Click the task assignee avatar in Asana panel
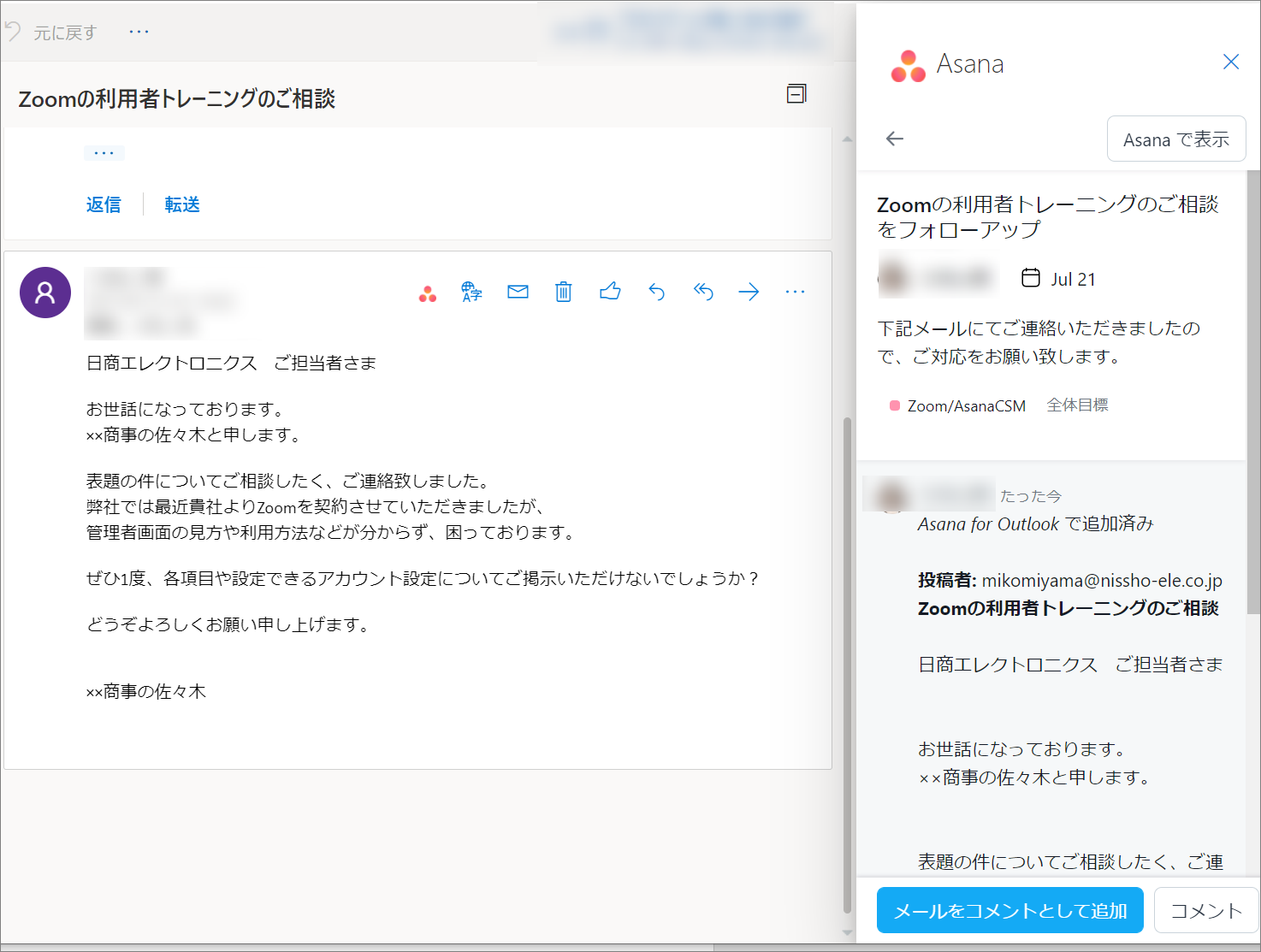Screen dimensions: 1261x952 [x=894, y=277]
